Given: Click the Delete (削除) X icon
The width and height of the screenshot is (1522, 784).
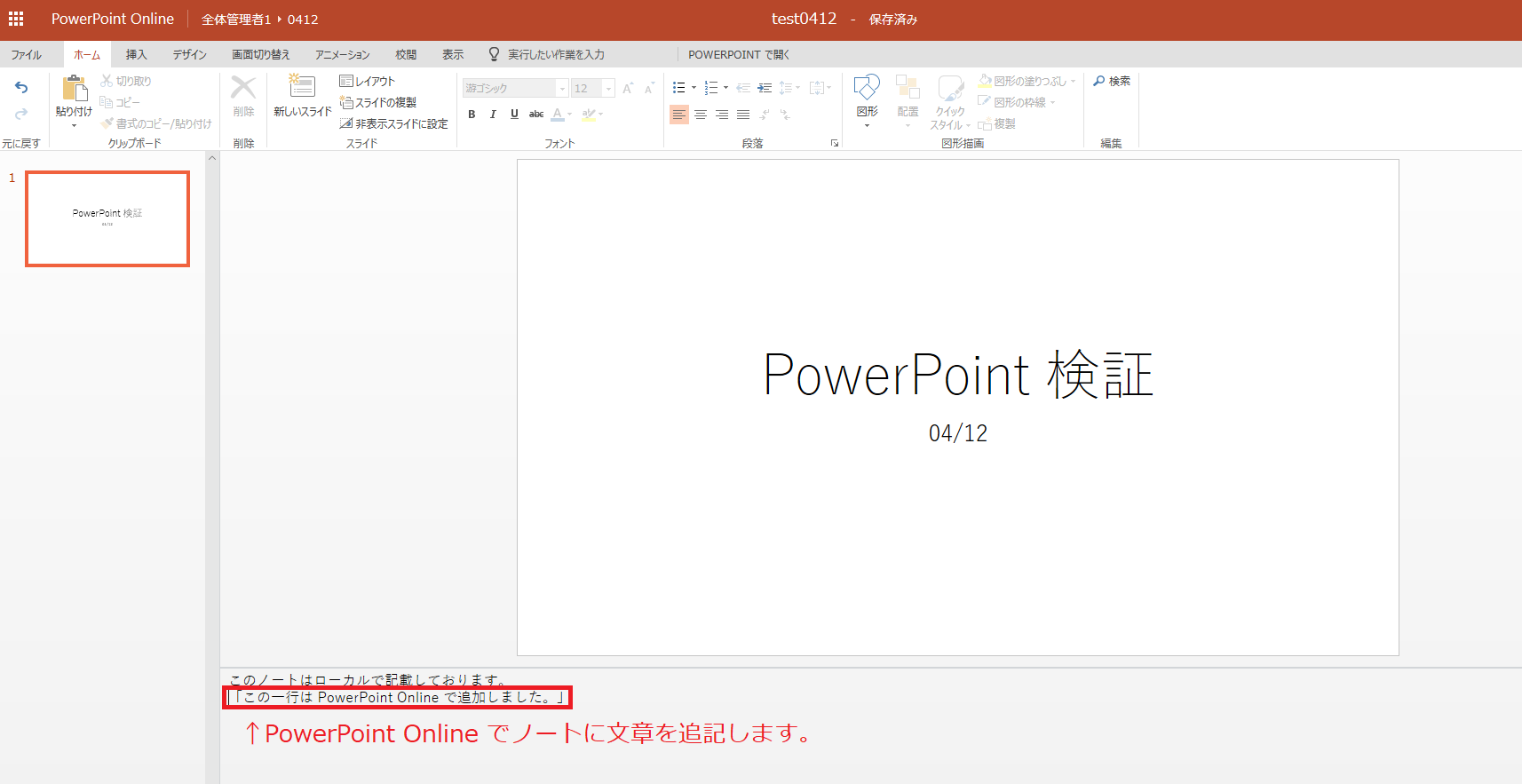Looking at the screenshot, I should (x=243, y=87).
